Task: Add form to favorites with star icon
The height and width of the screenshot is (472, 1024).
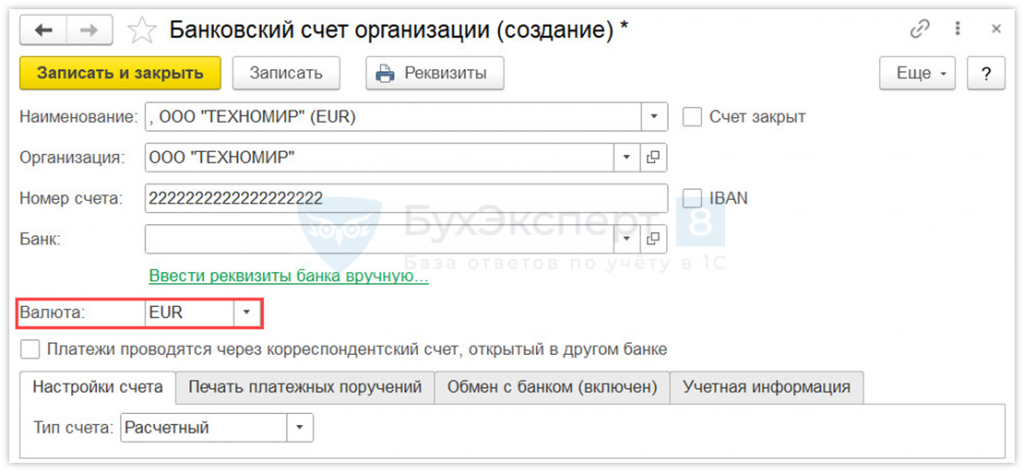Action: click(140, 31)
